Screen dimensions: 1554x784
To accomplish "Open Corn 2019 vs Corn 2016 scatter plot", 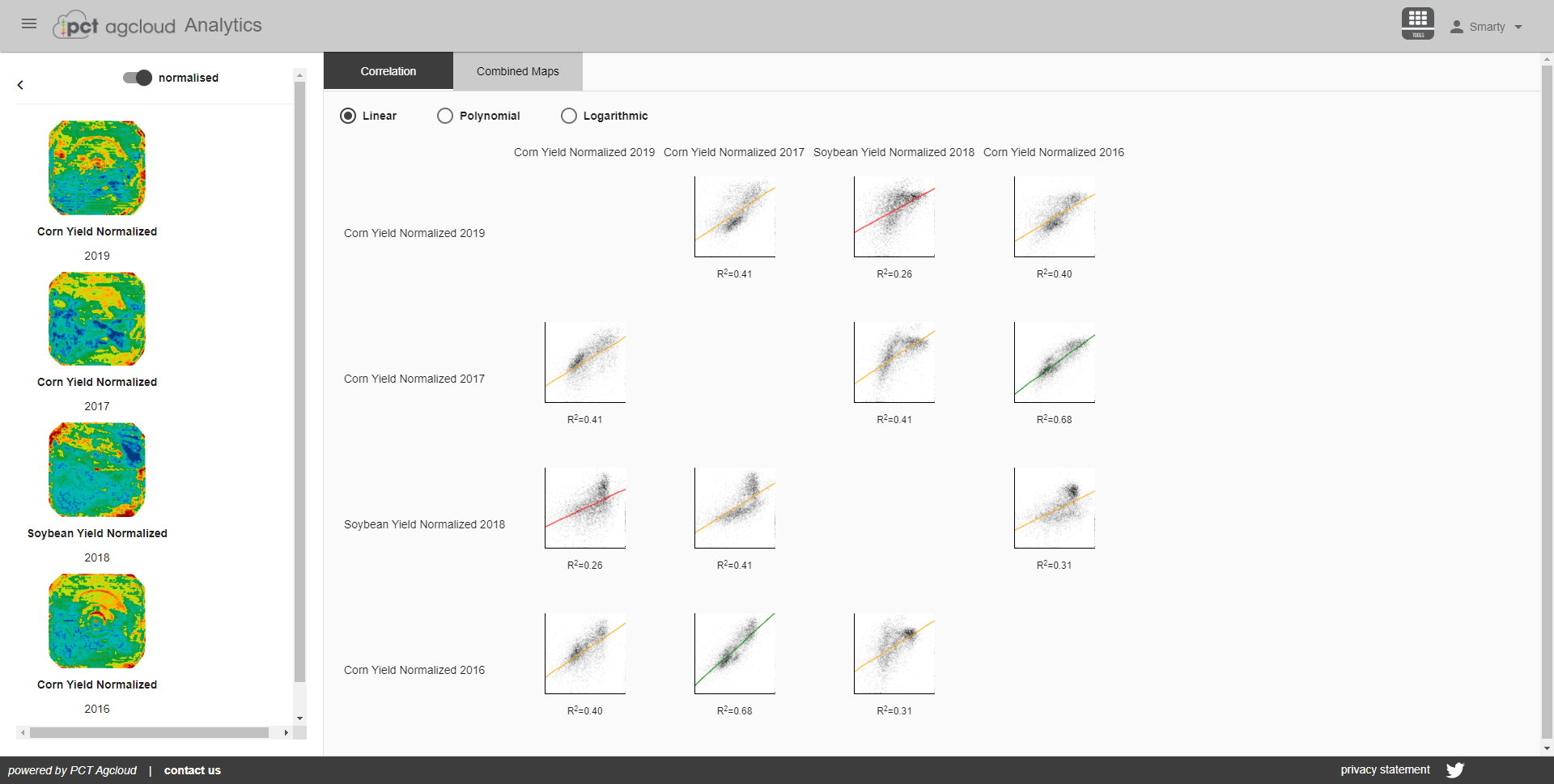I will [1055, 217].
